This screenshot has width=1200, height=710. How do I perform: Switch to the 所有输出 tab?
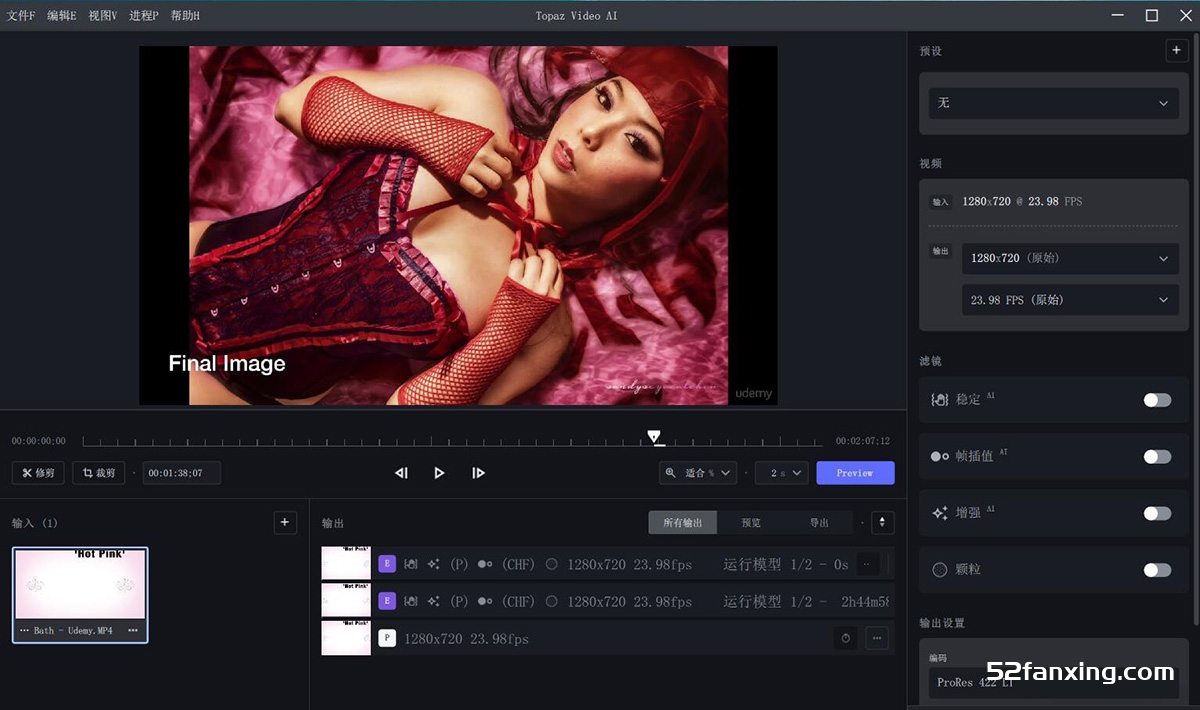click(x=683, y=523)
